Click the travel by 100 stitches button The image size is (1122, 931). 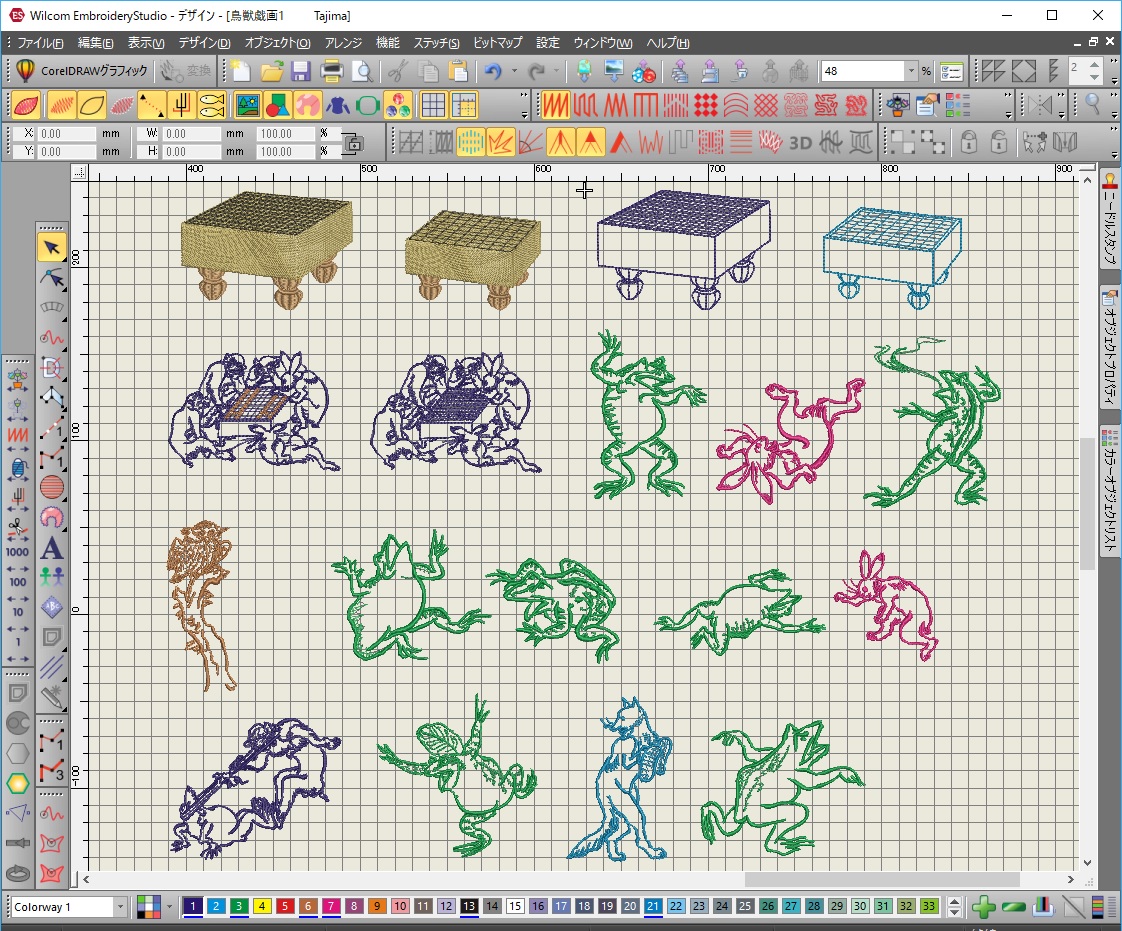tap(17, 582)
